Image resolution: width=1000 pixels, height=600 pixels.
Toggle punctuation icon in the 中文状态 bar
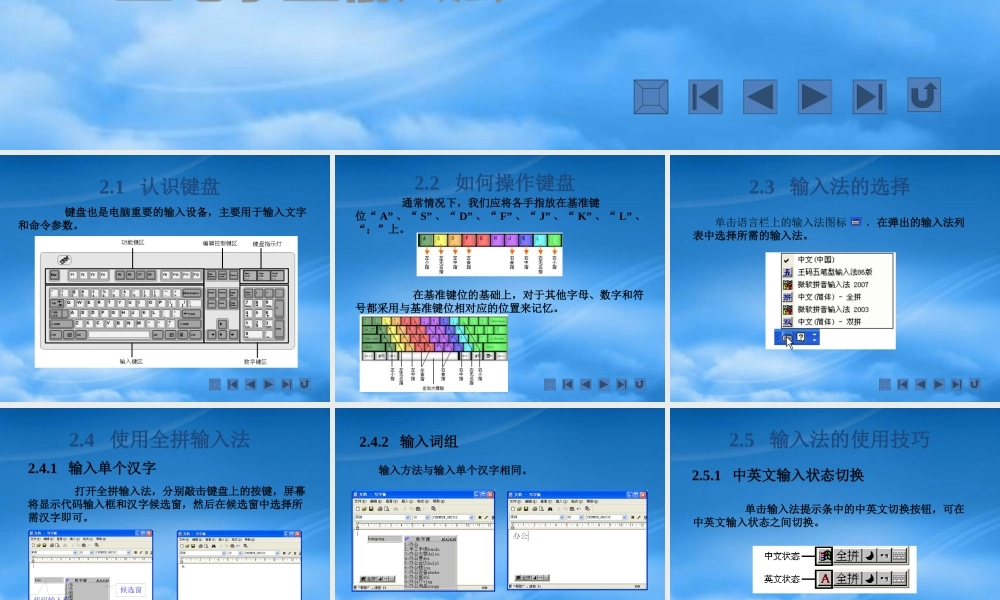click(x=884, y=556)
